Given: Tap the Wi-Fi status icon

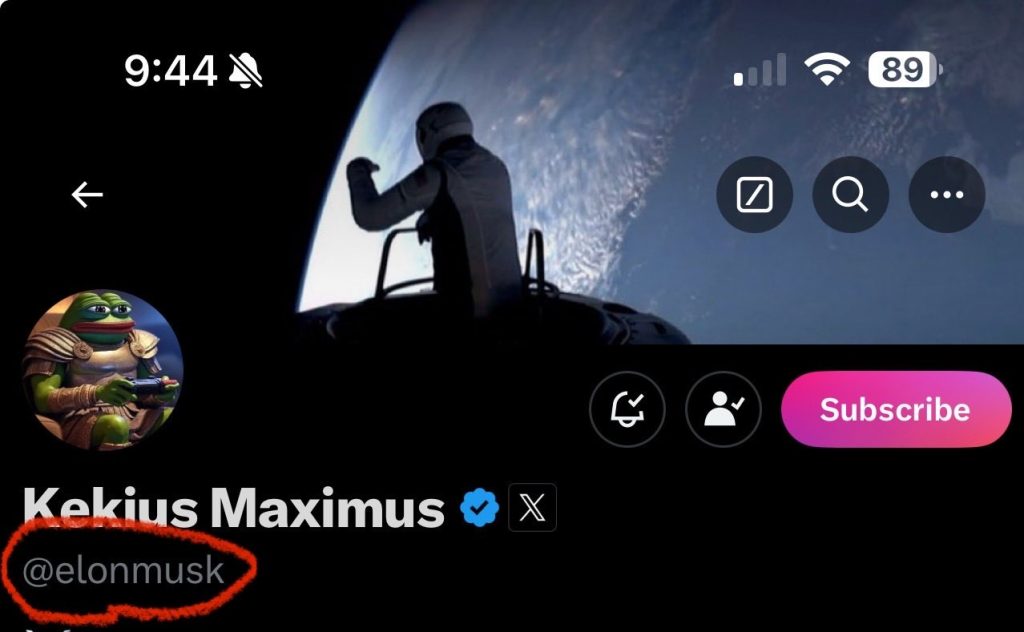Looking at the screenshot, I should click(827, 69).
